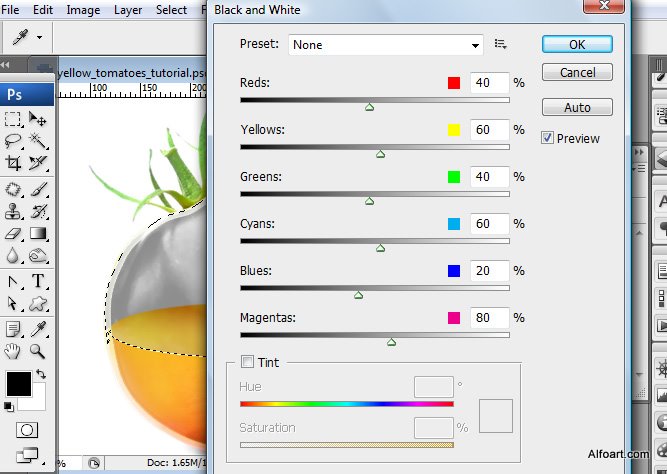Select the Eraser tool
The height and width of the screenshot is (474, 667).
coord(14,234)
